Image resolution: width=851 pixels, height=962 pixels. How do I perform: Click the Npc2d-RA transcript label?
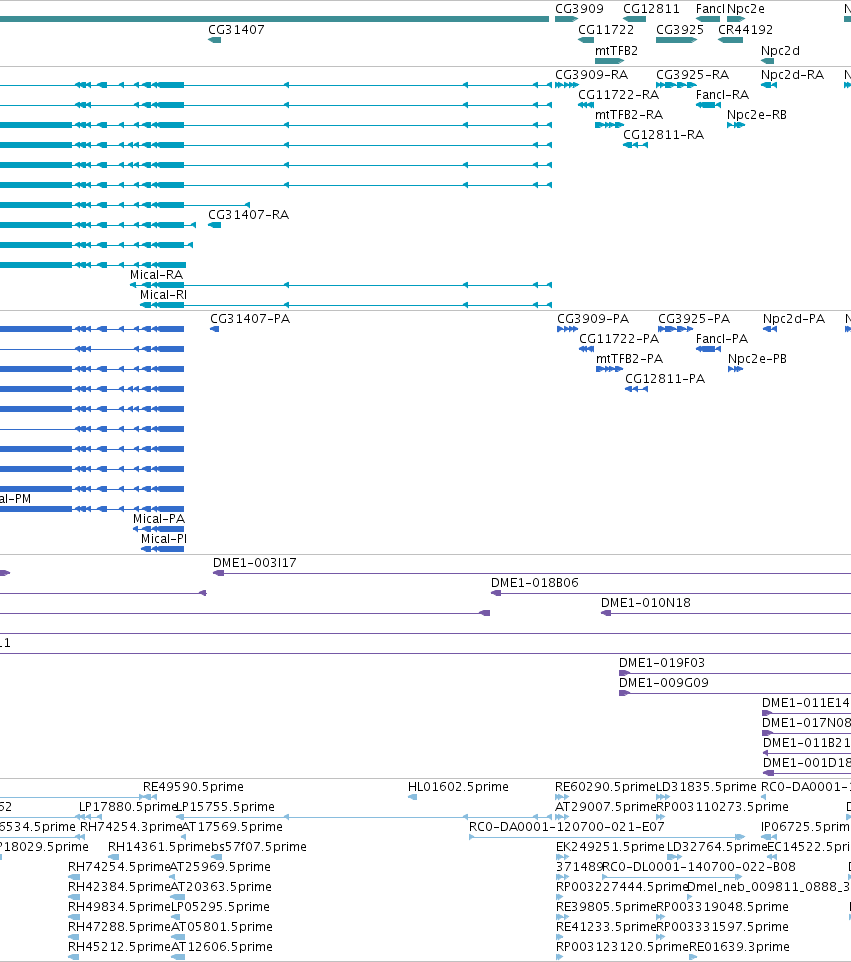pyautogui.click(x=793, y=74)
